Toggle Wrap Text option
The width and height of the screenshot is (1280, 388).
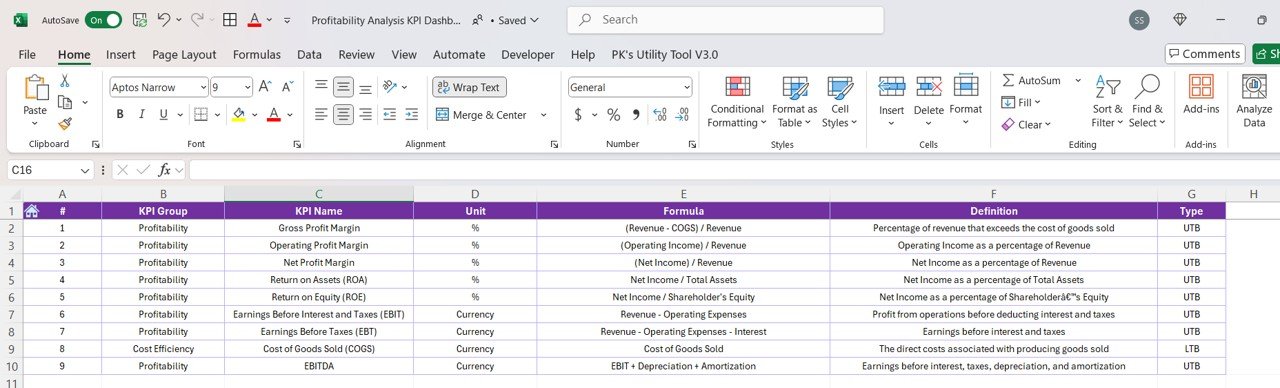469,87
